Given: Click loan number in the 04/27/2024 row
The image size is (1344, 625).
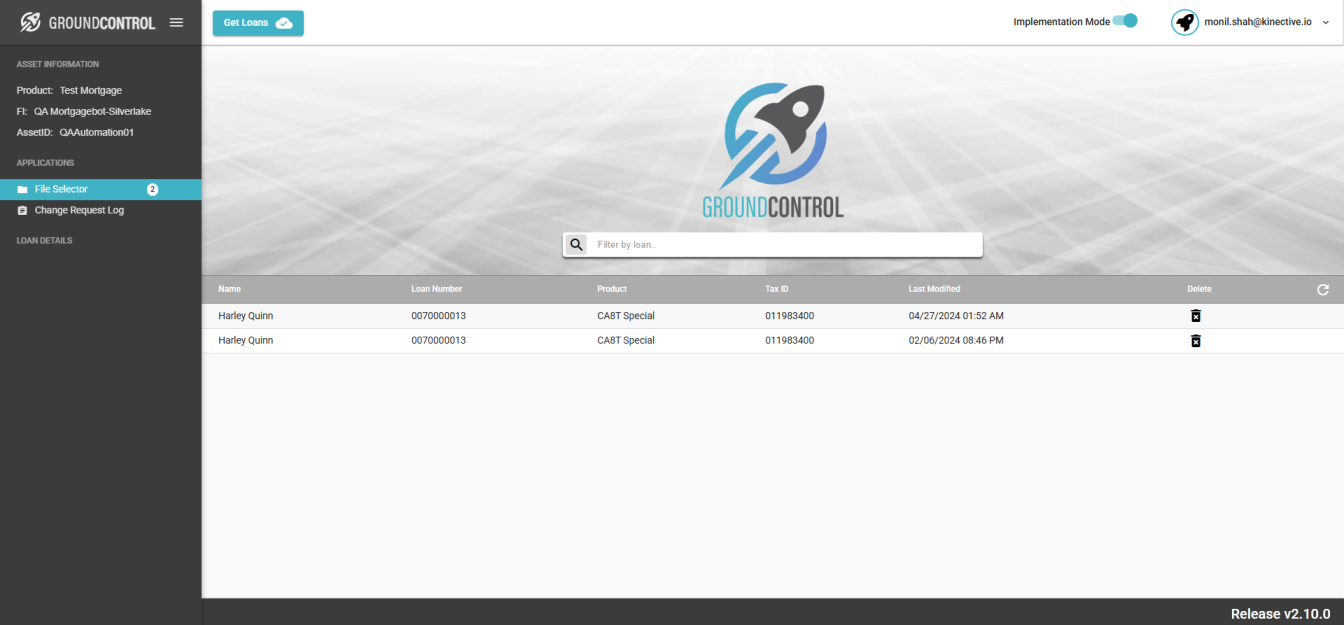Looking at the screenshot, I should [x=438, y=316].
